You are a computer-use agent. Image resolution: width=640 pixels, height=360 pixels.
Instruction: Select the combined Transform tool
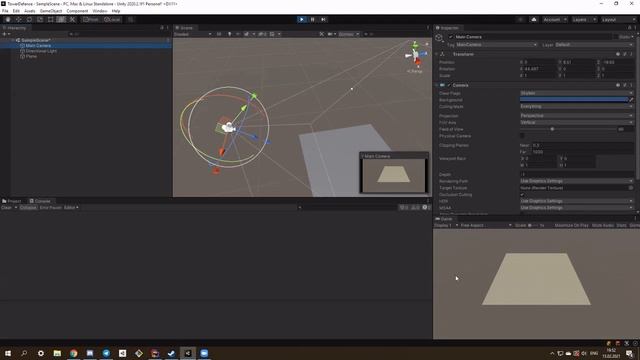(x=61, y=19)
